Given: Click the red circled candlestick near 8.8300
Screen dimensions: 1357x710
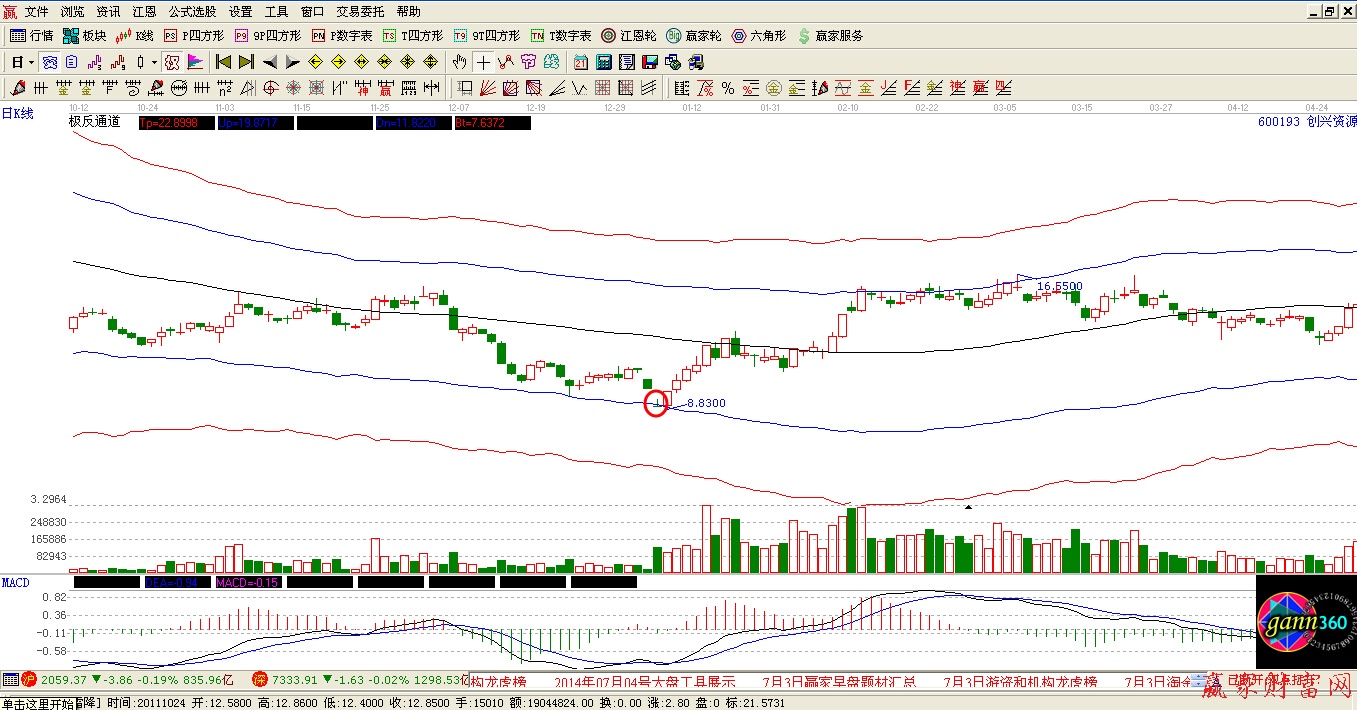Looking at the screenshot, I should (x=655, y=404).
